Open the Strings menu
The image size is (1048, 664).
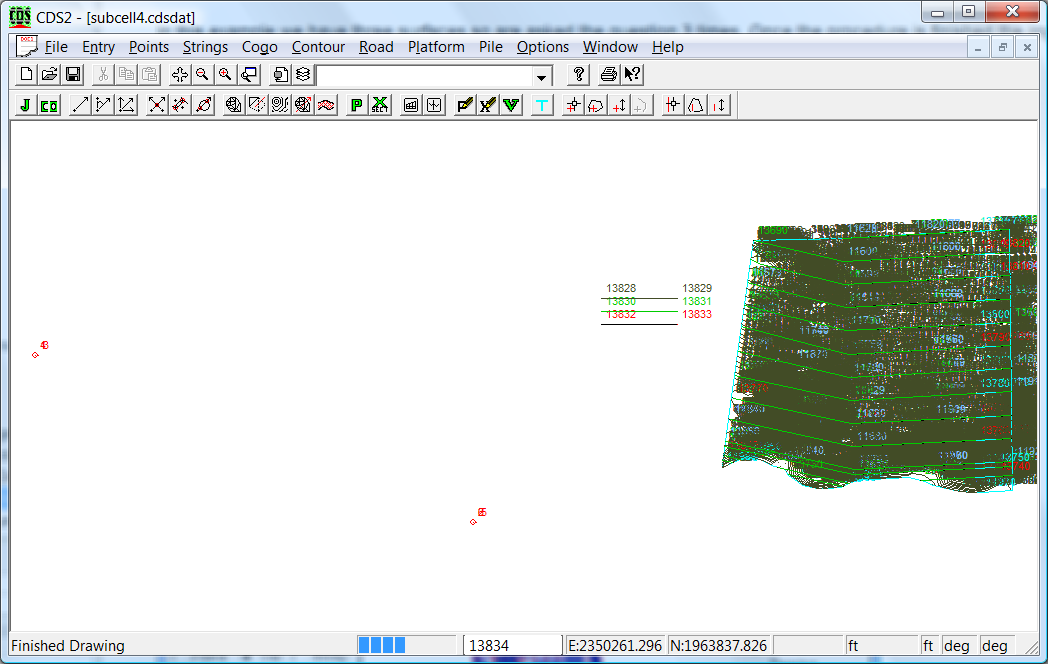tap(205, 47)
